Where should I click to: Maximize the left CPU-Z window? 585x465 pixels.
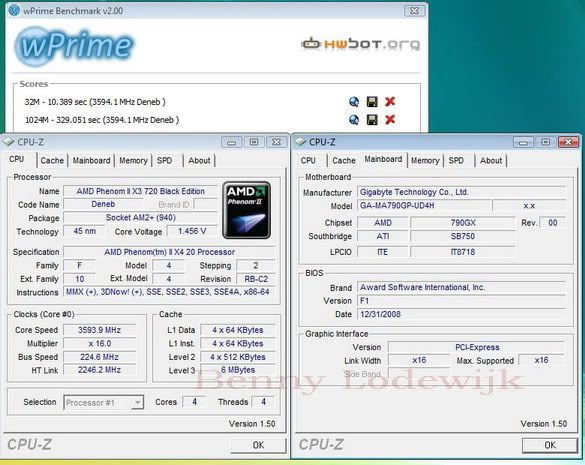254,142
